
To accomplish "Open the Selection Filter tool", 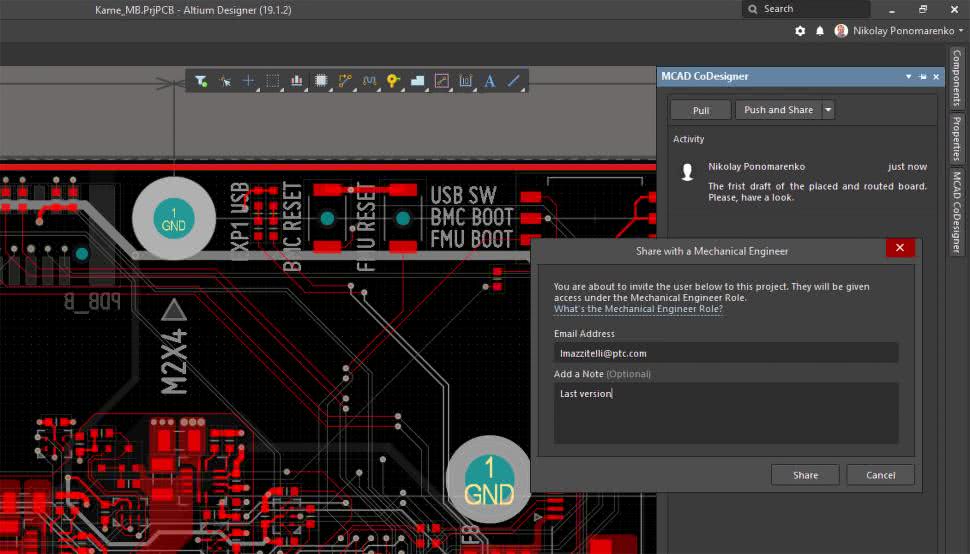I will click(201, 81).
